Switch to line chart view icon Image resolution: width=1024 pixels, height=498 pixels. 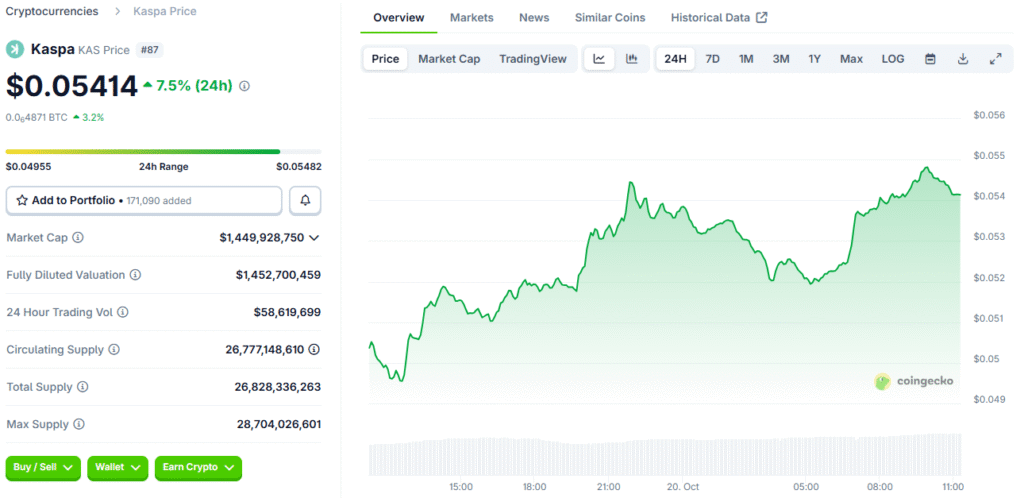tap(599, 59)
